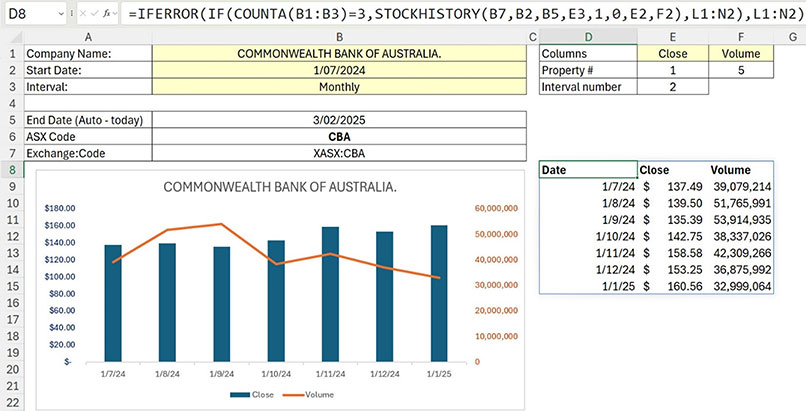
Task: Click the $180.00 axis label on chart
Action: click(60, 208)
